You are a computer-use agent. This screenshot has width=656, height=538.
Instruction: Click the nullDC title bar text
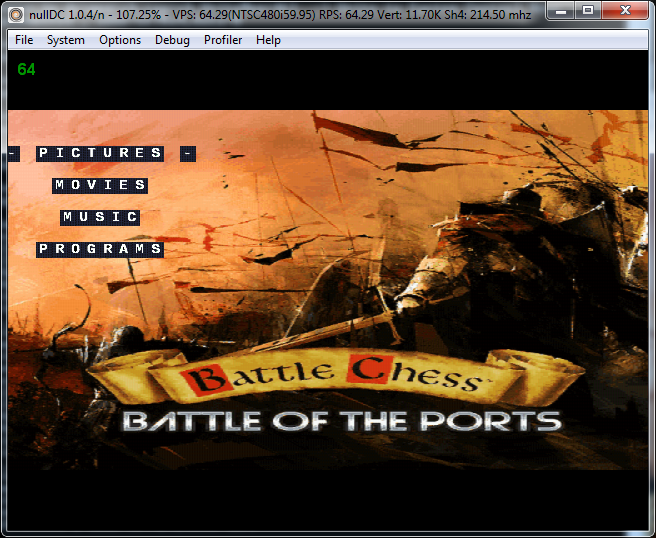[280, 15]
